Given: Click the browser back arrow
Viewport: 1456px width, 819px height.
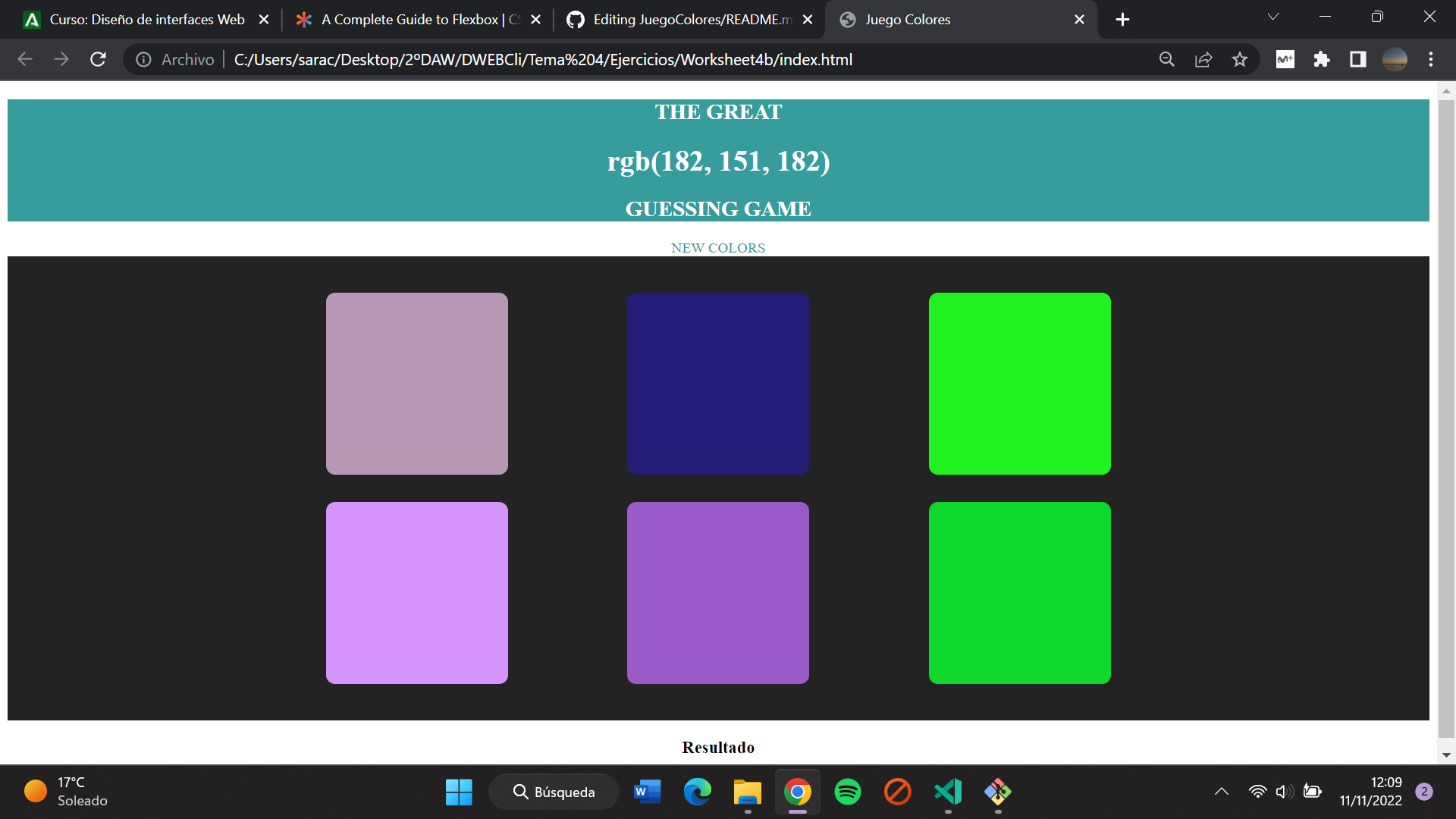Looking at the screenshot, I should (x=25, y=59).
